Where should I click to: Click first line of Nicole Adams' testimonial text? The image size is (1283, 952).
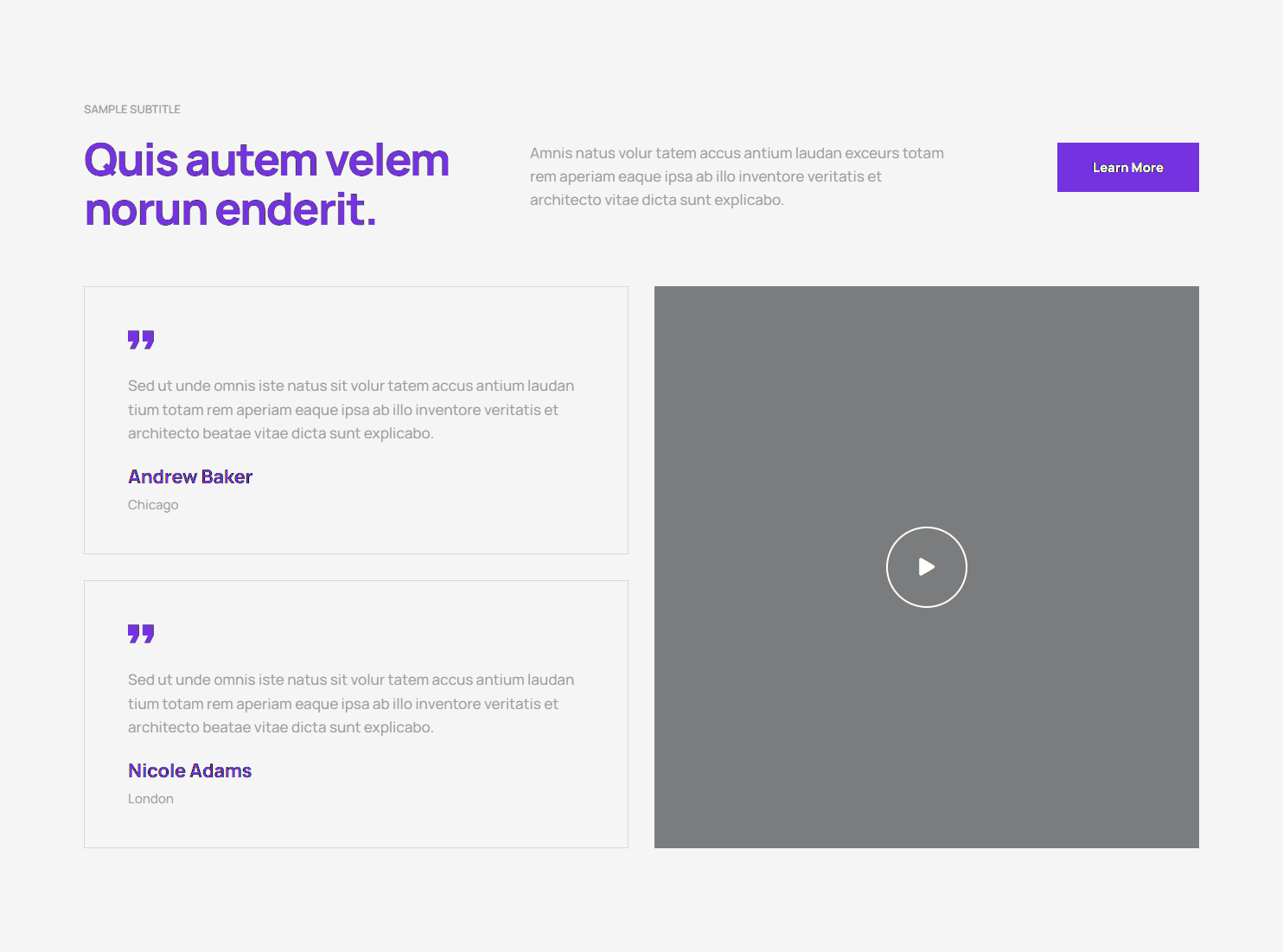[350, 680]
